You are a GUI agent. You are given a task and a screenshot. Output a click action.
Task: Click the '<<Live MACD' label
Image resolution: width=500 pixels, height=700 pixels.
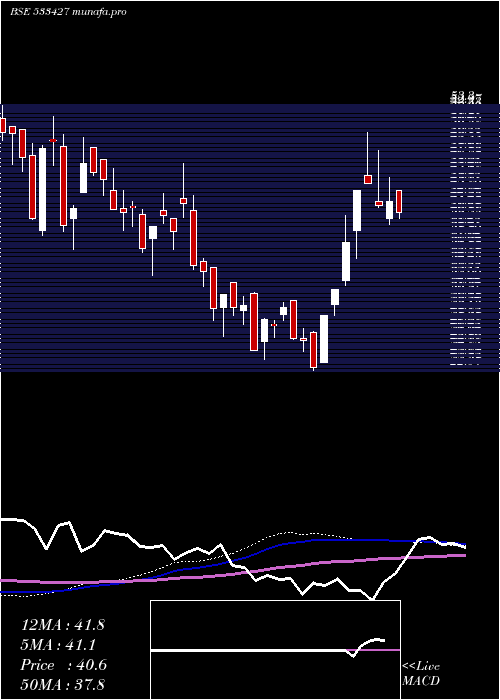click(x=421, y=674)
